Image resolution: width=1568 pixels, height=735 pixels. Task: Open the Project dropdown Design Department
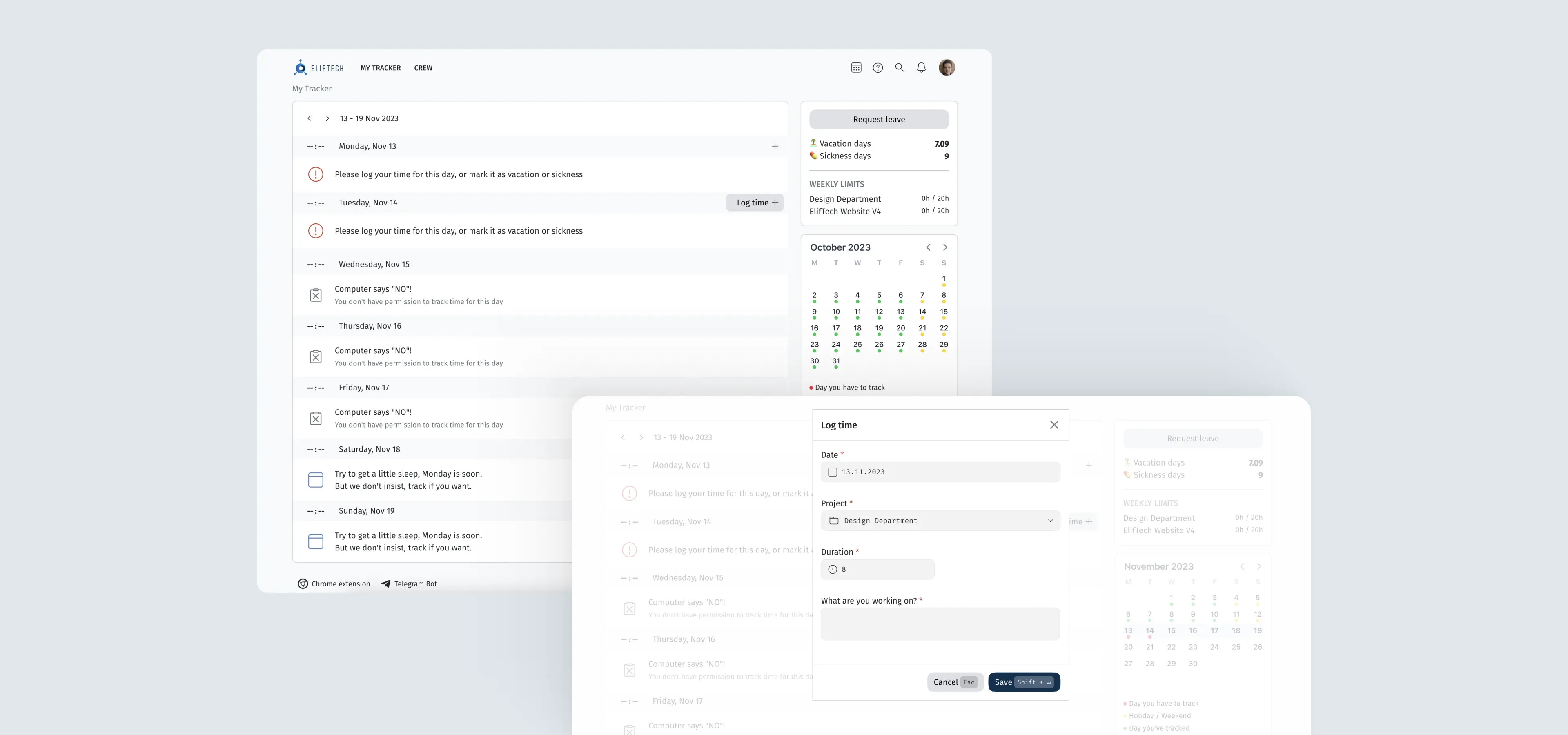[940, 521]
